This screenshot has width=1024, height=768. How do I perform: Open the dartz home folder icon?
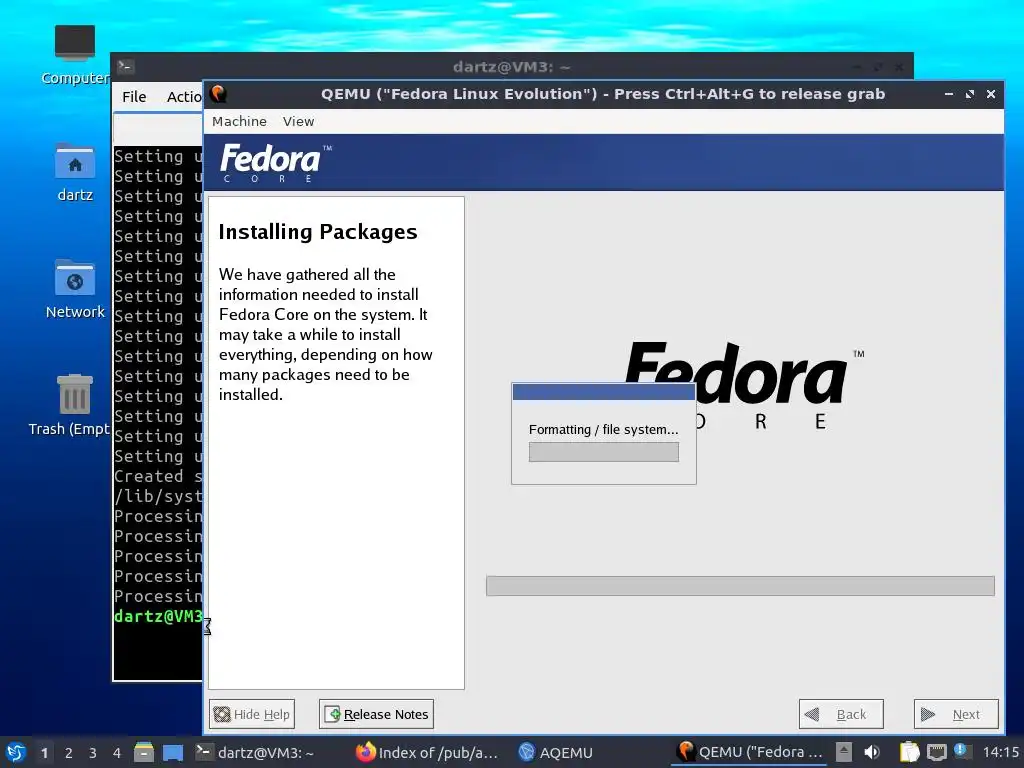pyautogui.click(x=74, y=172)
